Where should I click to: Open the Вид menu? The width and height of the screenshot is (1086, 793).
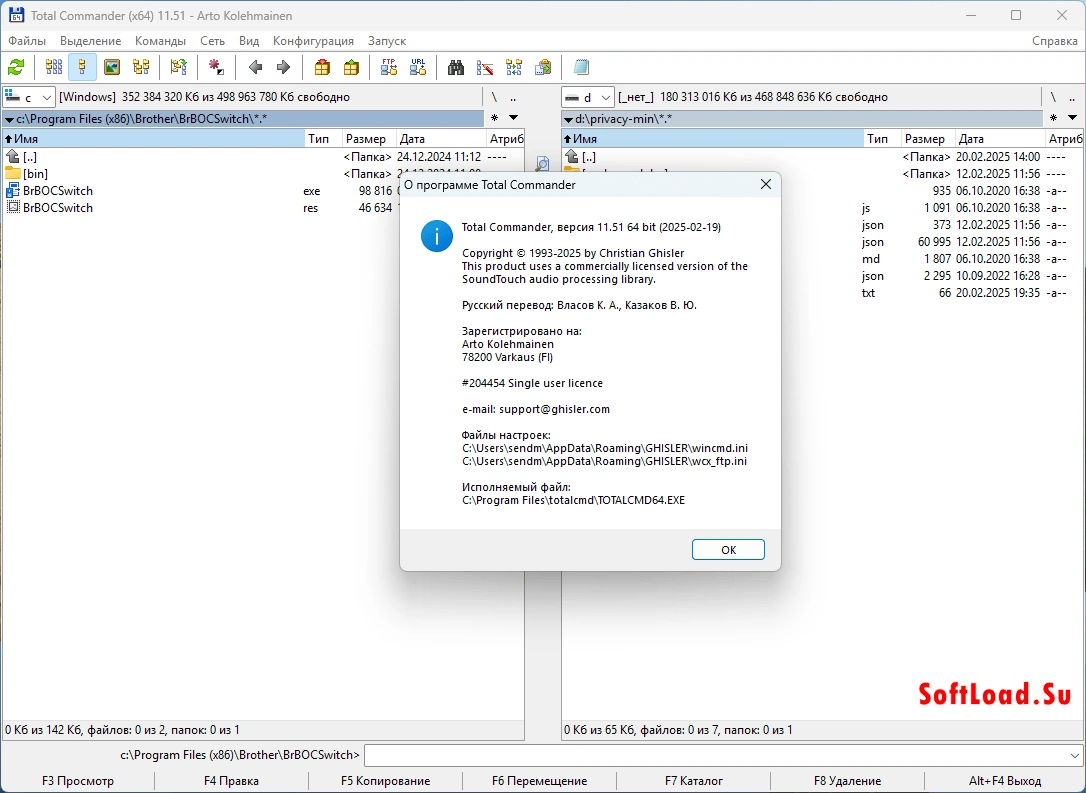[x=249, y=41]
